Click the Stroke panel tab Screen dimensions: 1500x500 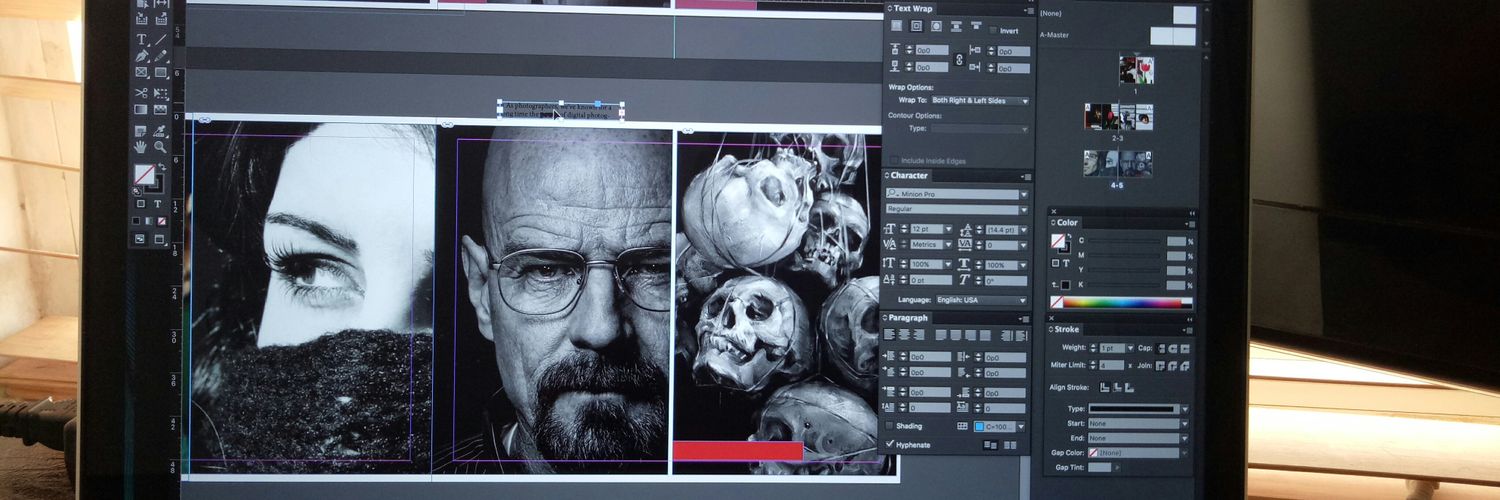click(x=1067, y=329)
